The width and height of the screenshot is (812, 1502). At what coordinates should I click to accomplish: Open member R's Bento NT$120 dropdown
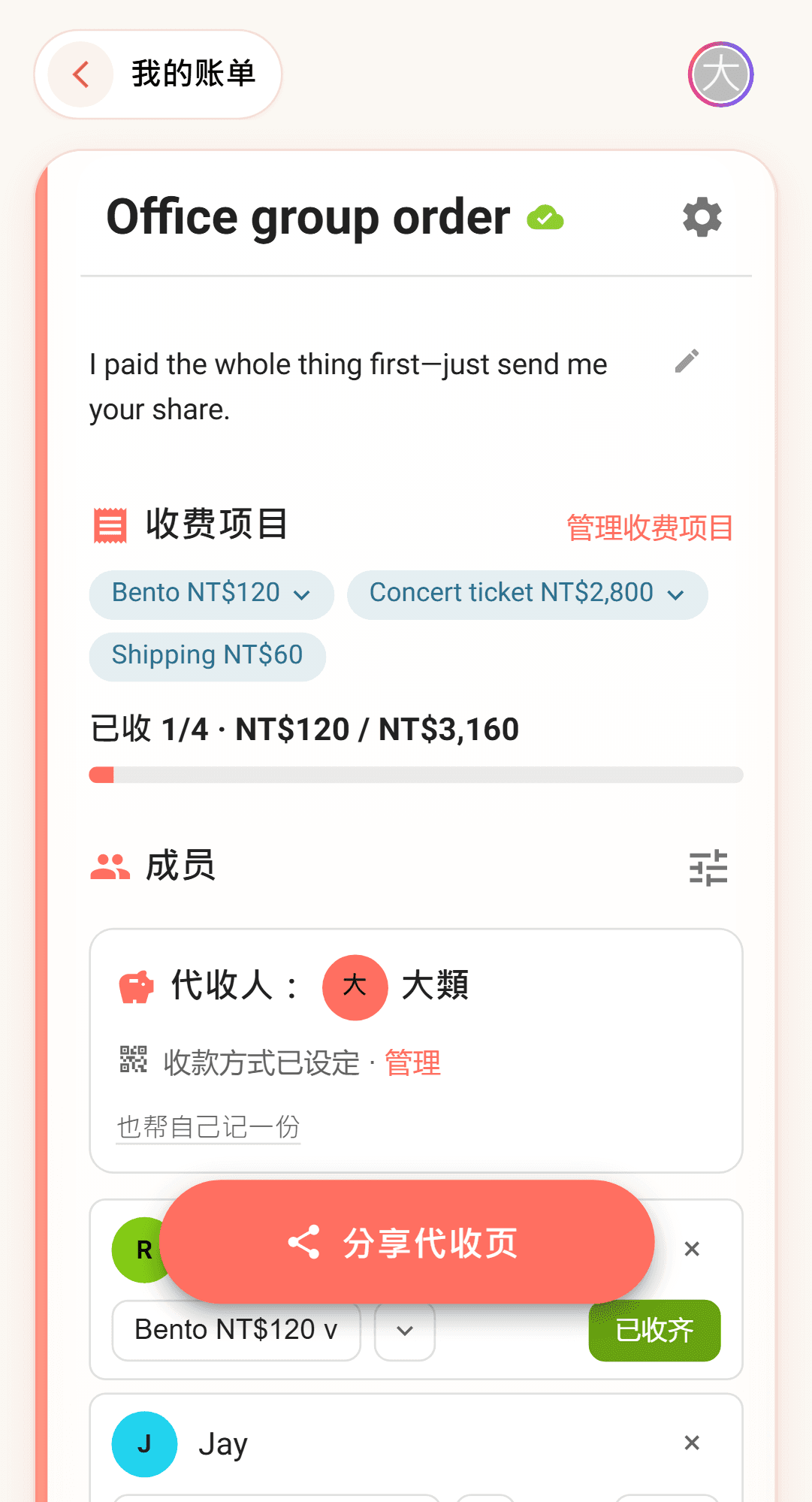tap(236, 1330)
